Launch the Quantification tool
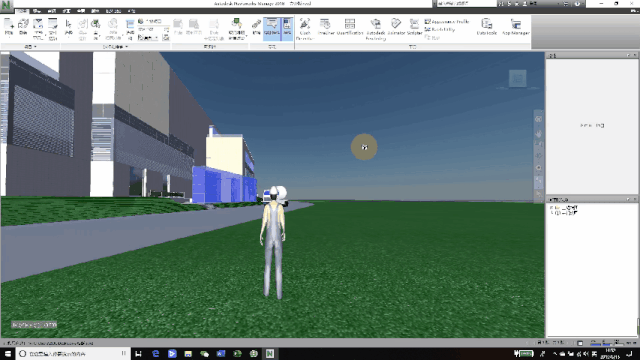Image resolution: width=640 pixels, height=360 pixels. click(x=350, y=27)
